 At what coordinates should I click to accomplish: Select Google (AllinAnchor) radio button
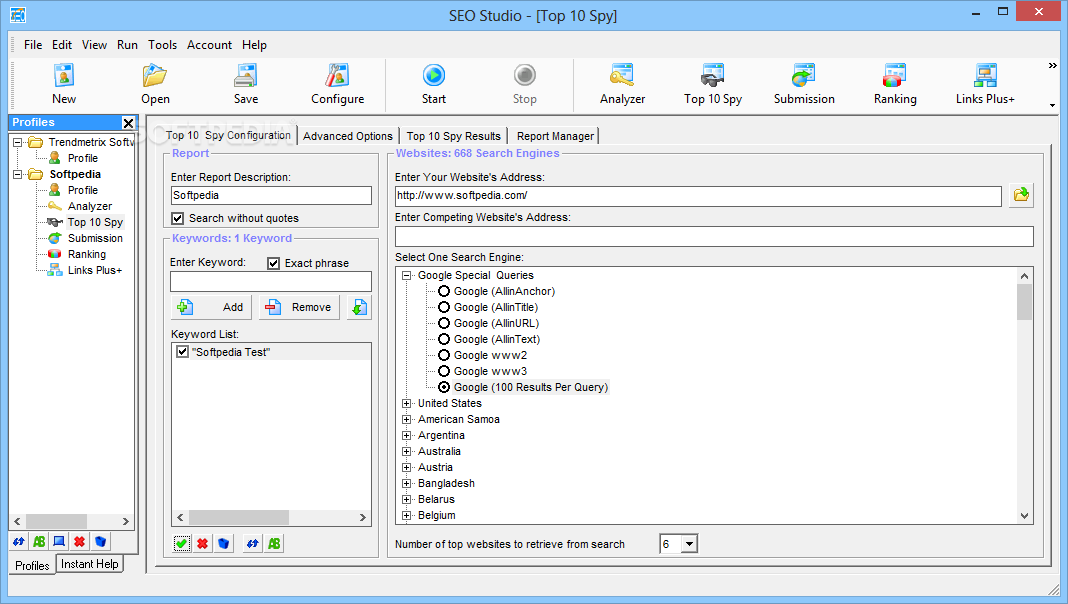coord(444,291)
